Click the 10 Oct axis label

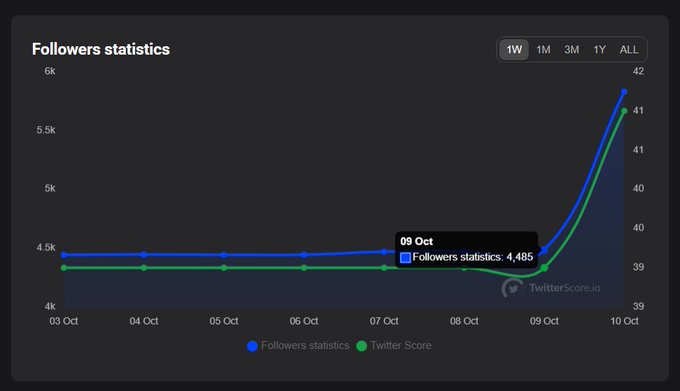(x=624, y=321)
